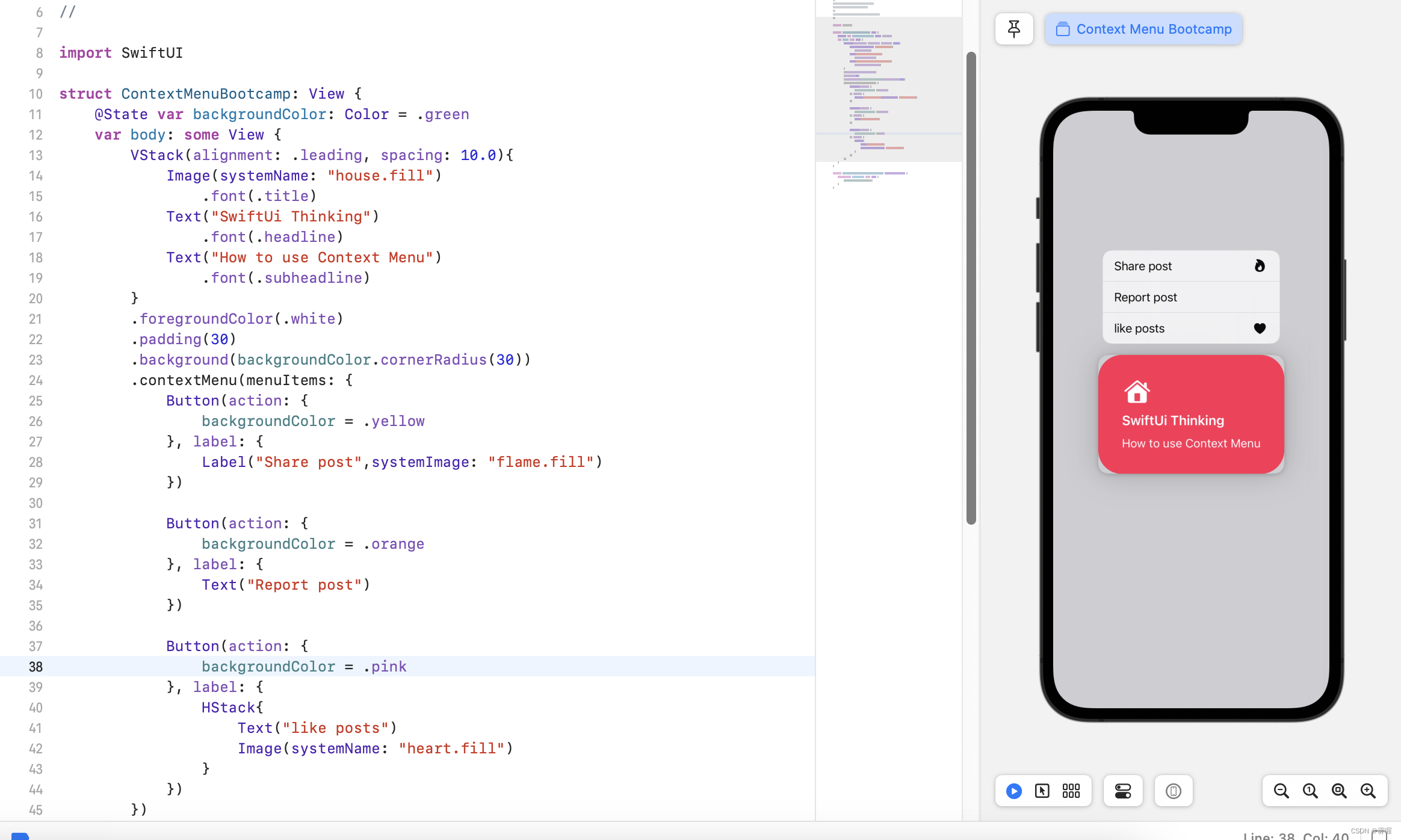Zoom preview to 100 percent
This screenshot has width=1401, height=840.
point(1310,791)
